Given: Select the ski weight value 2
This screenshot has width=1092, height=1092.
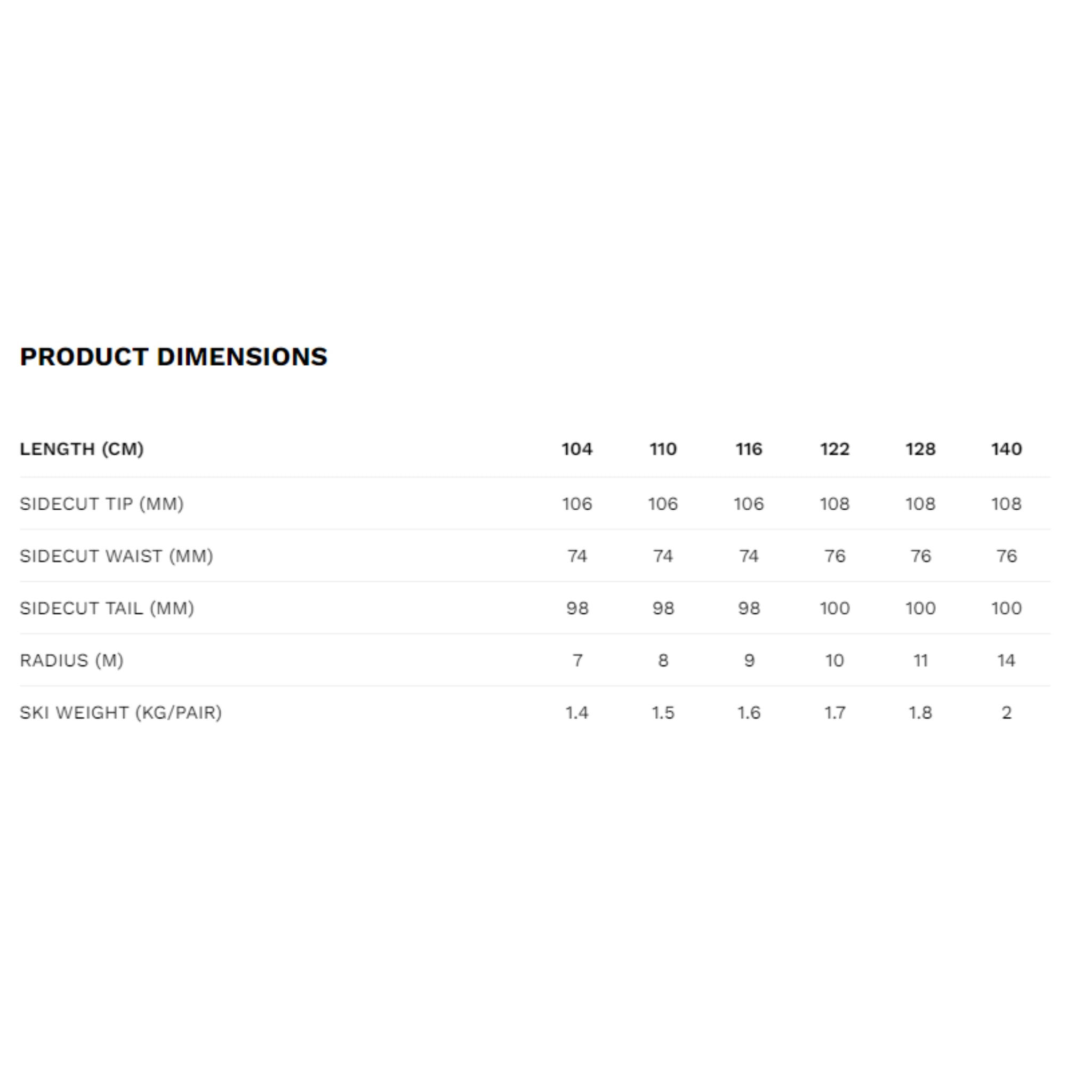Looking at the screenshot, I should (x=1006, y=712).
